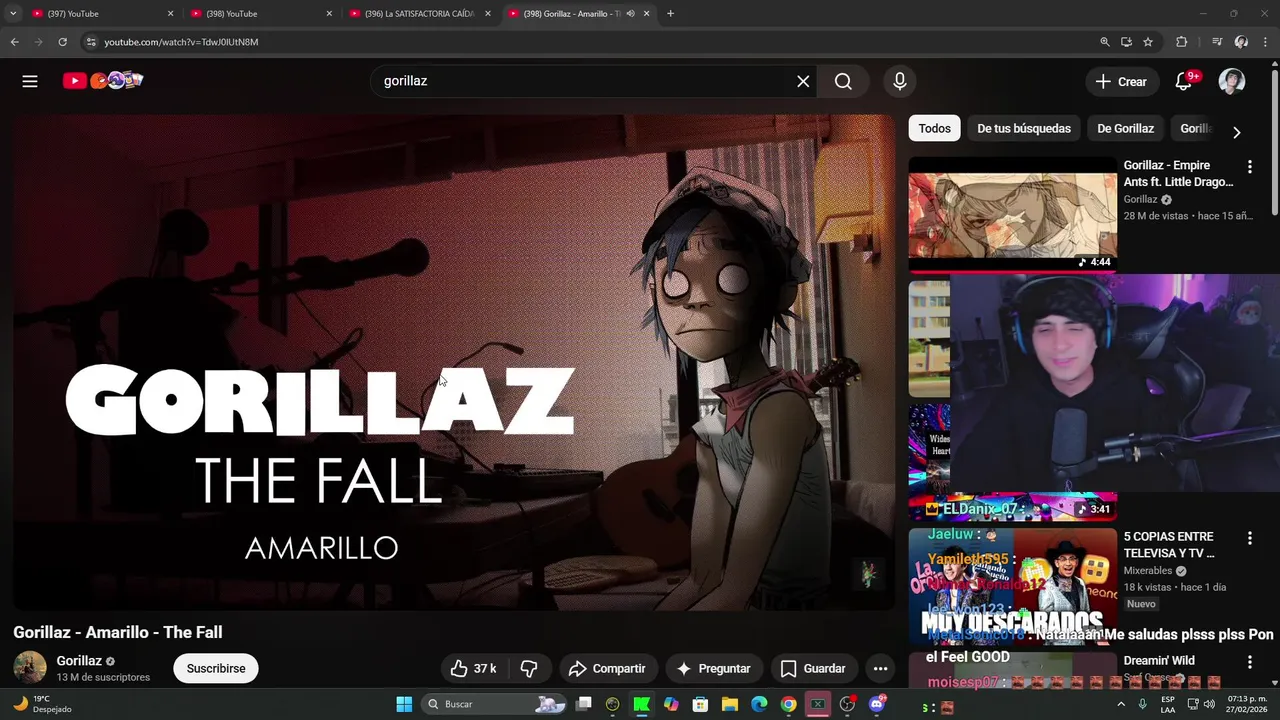Click the Windows taskbar Buscar box
The width and height of the screenshot is (1280, 720).
[496, 704]
